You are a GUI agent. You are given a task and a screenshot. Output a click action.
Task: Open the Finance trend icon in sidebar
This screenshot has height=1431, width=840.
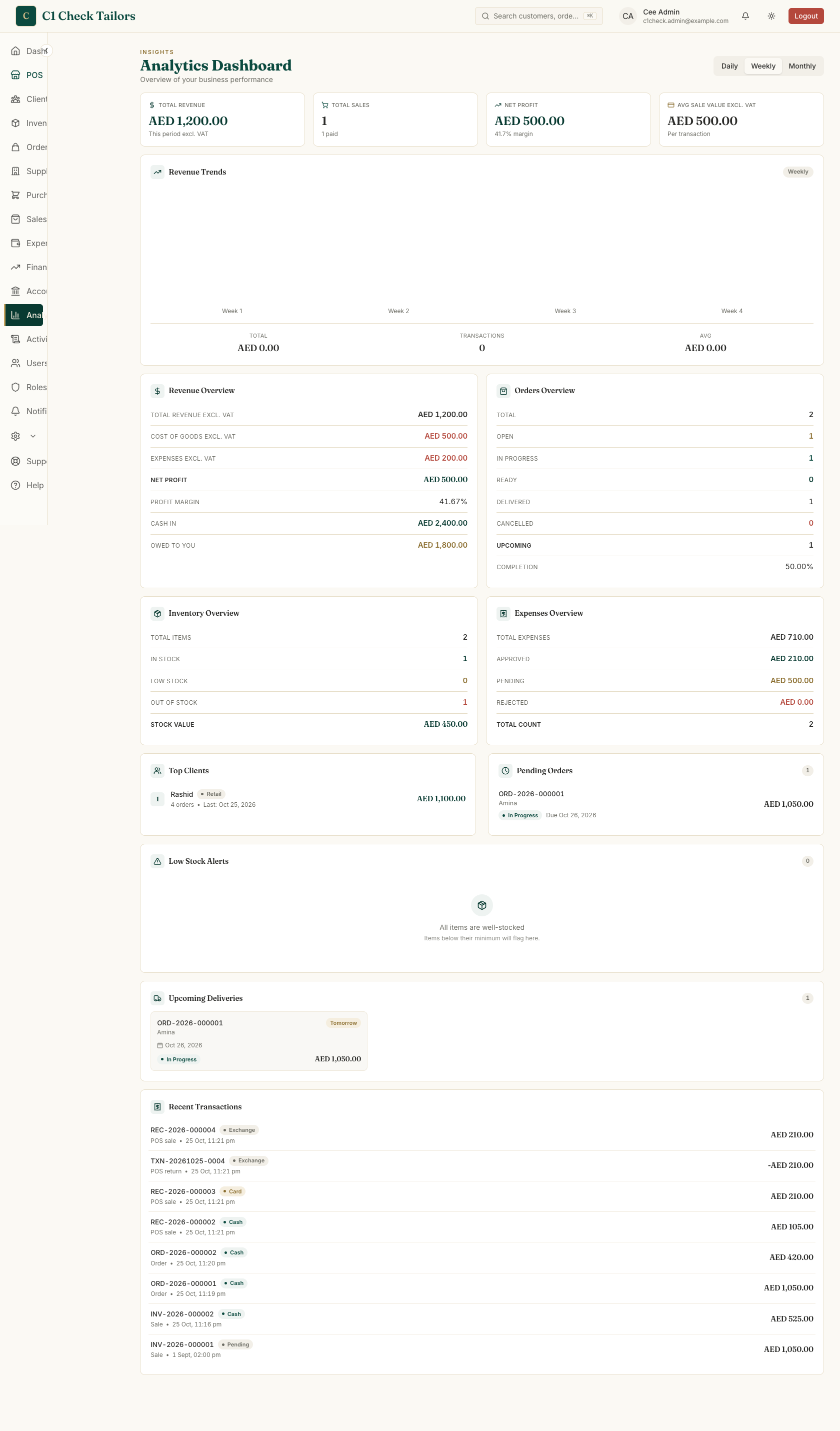coord(15,267)
